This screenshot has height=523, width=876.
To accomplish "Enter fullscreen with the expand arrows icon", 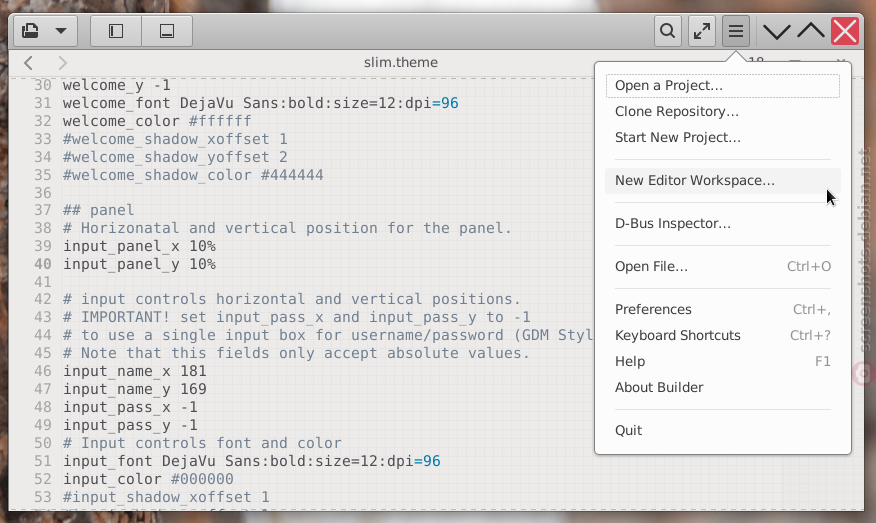I will (x=702, y=31).
